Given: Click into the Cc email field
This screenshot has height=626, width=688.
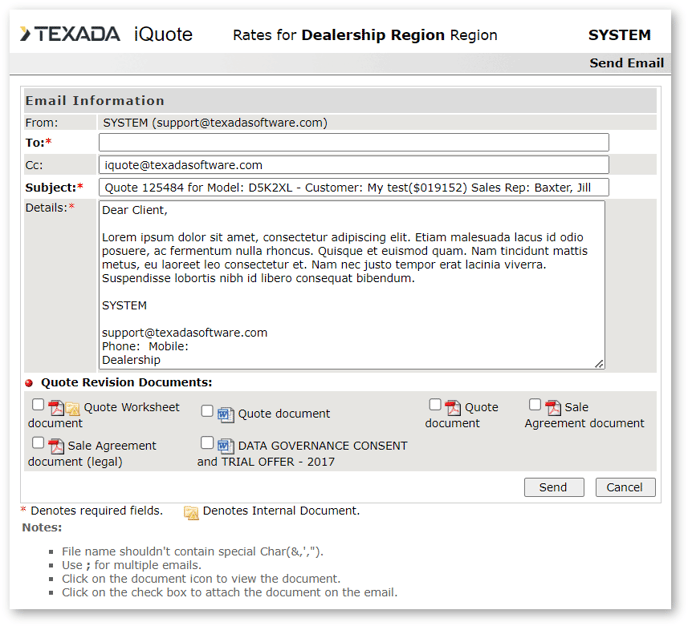Looking at the screenshot, I should click(353, 165).
